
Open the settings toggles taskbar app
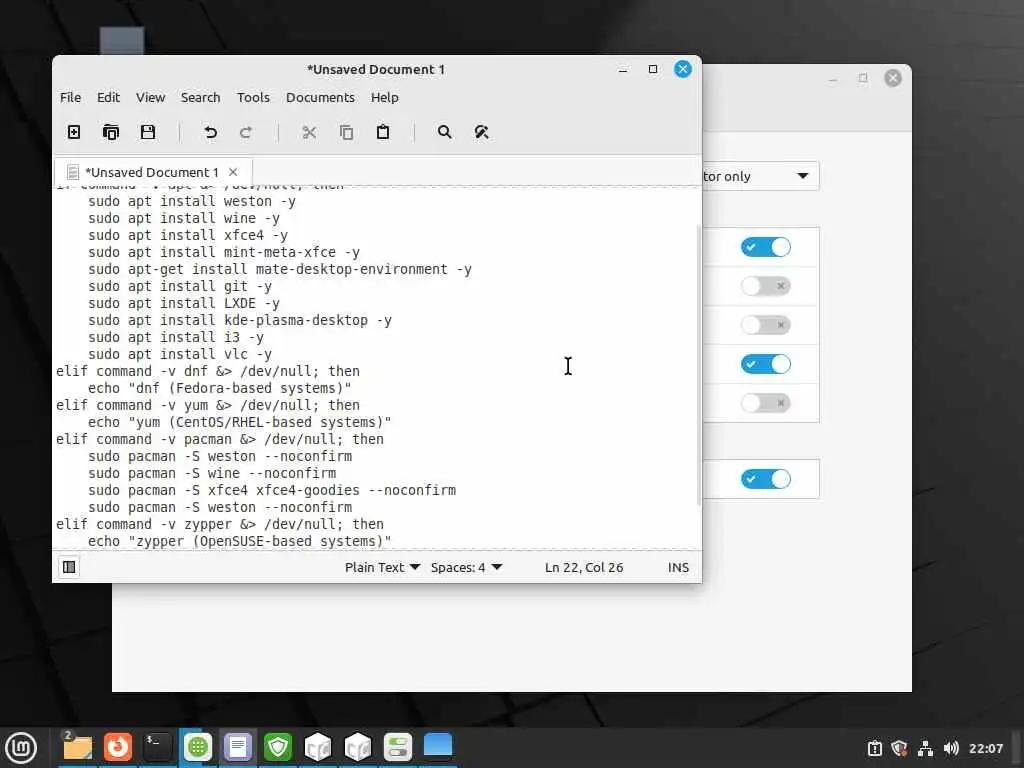point(398,747)
